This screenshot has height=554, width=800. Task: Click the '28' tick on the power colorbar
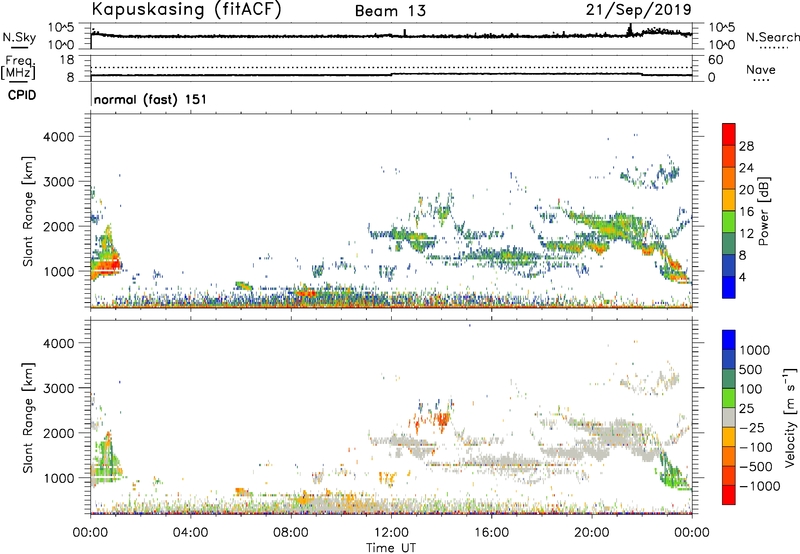(x=746, y=146)
